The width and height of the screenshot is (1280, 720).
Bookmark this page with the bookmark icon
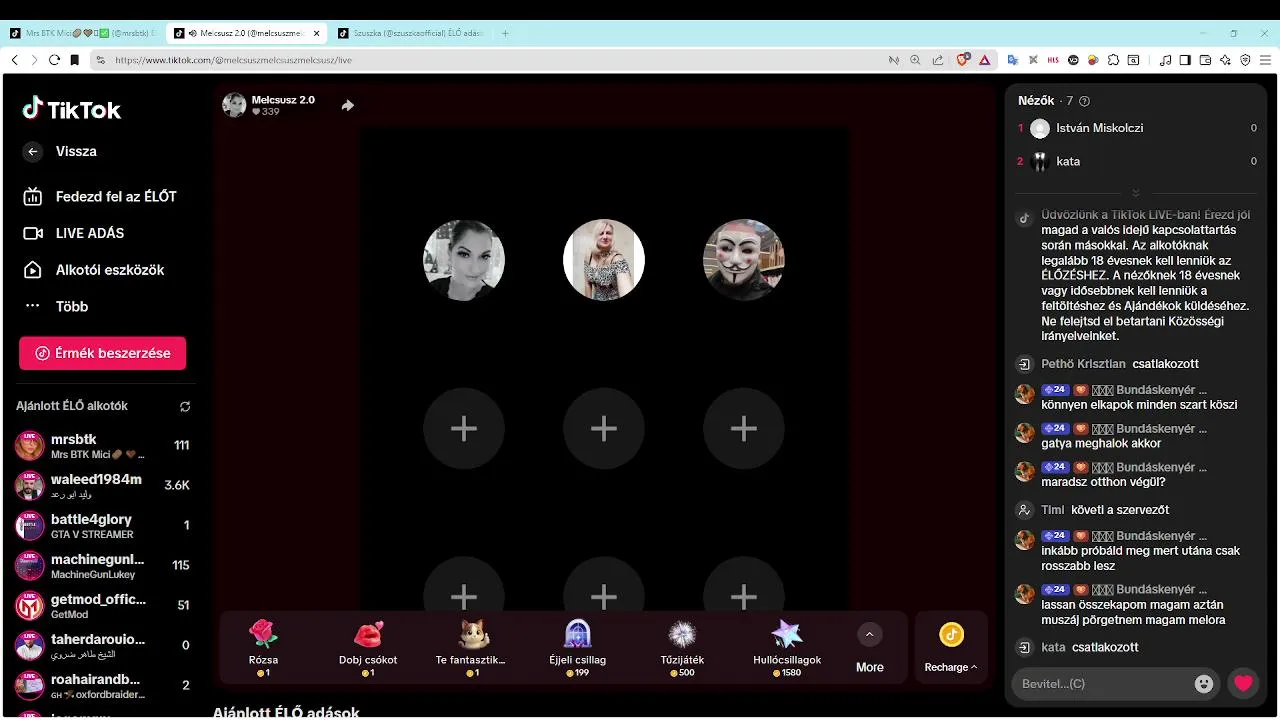pos(74,60)
